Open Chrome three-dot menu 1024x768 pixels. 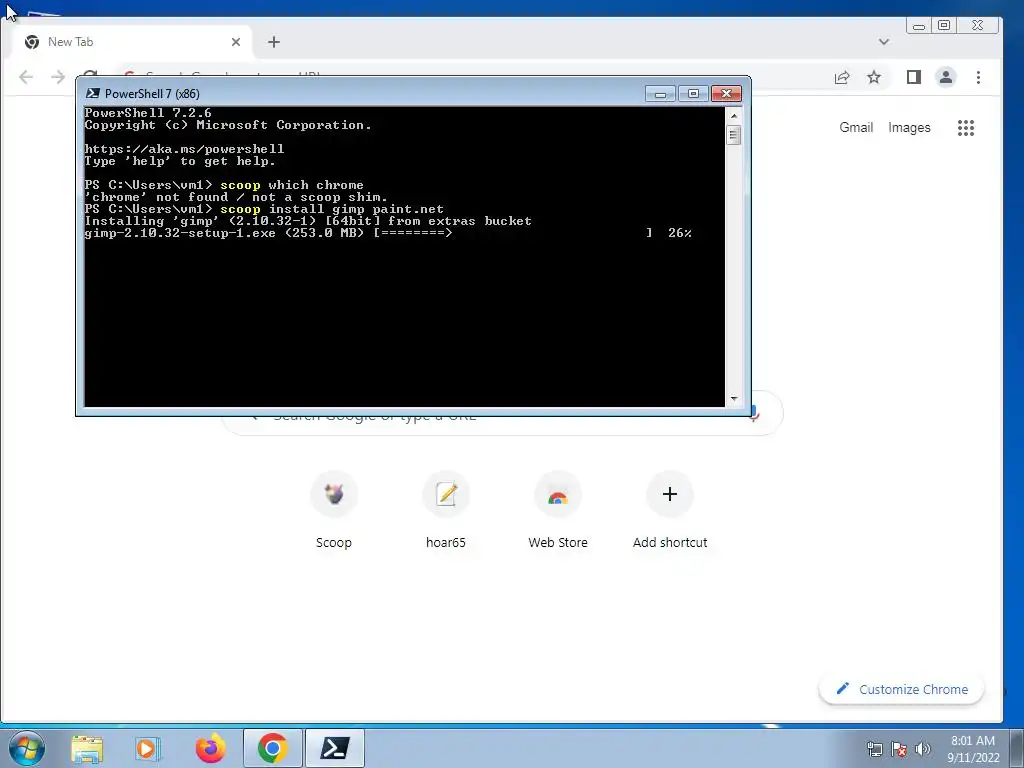[x=978, y=77]
